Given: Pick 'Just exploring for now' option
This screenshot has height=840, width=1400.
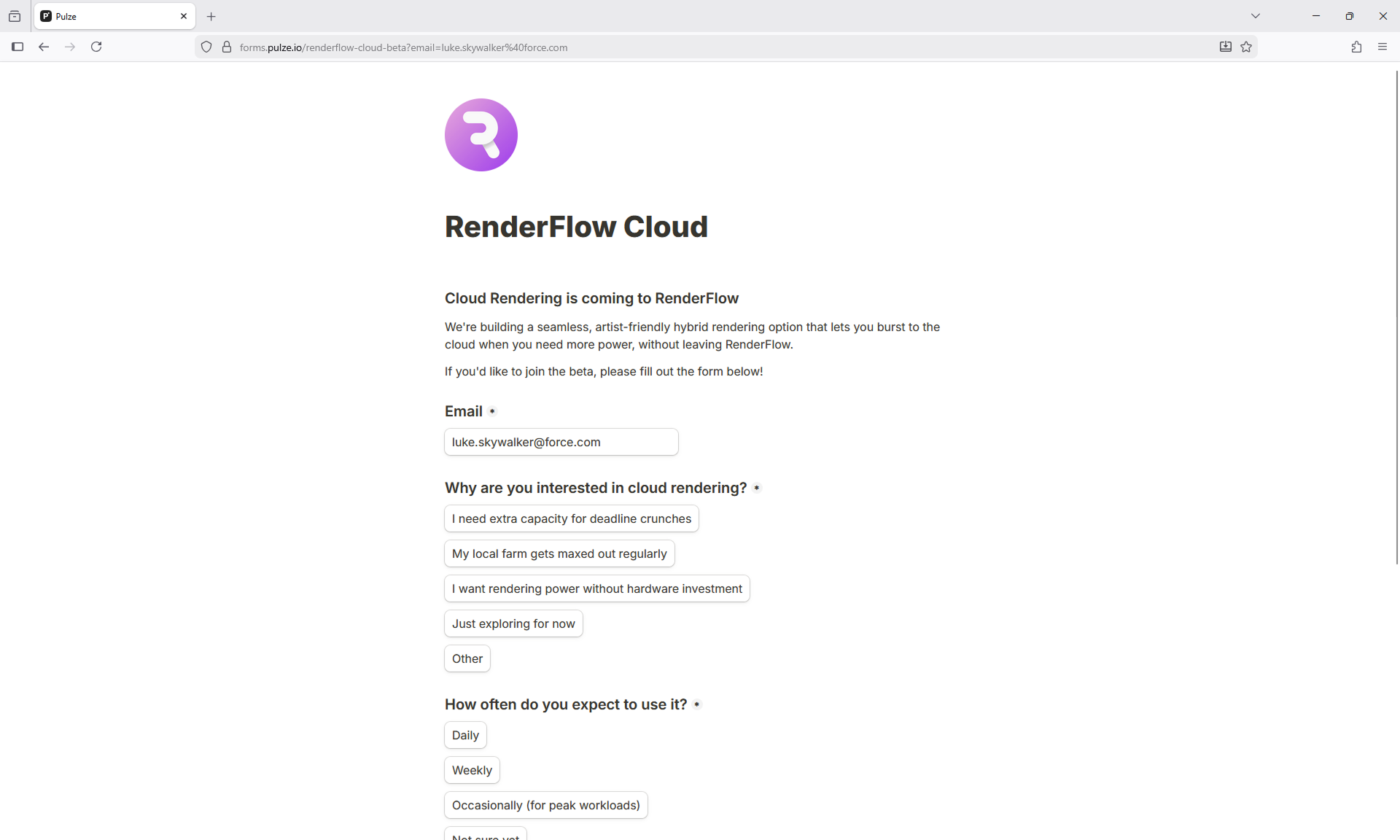Looking at the screenshot, I should (x=513, y=623).
